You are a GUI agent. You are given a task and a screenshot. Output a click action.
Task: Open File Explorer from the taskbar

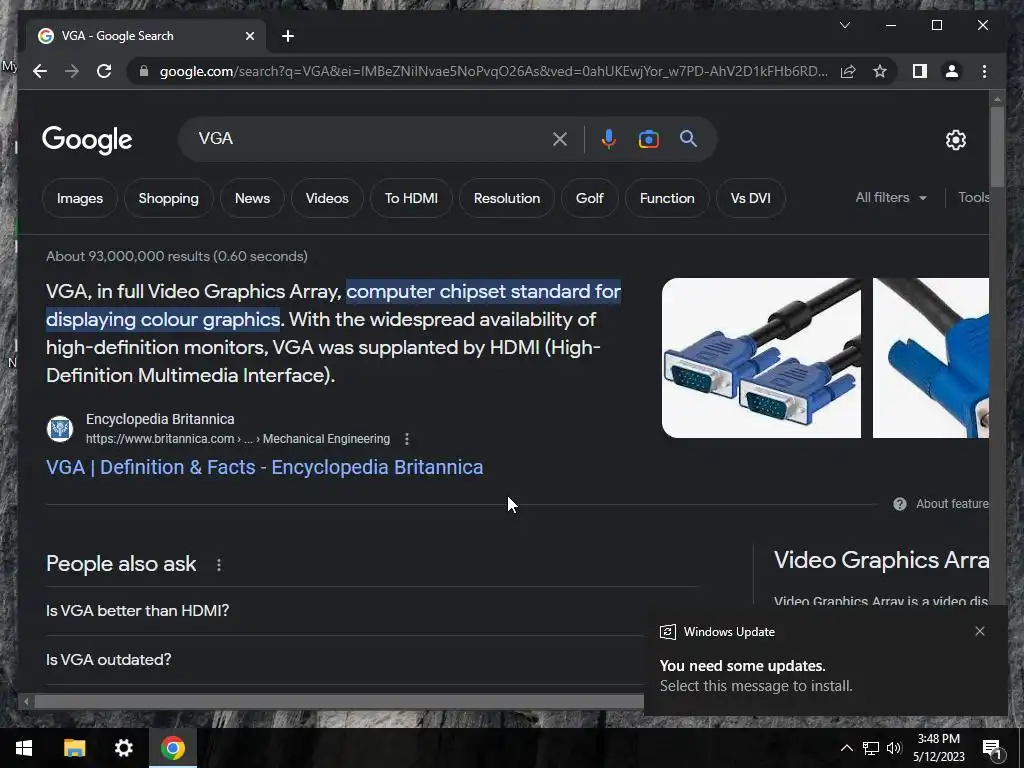tap(74, 748)
